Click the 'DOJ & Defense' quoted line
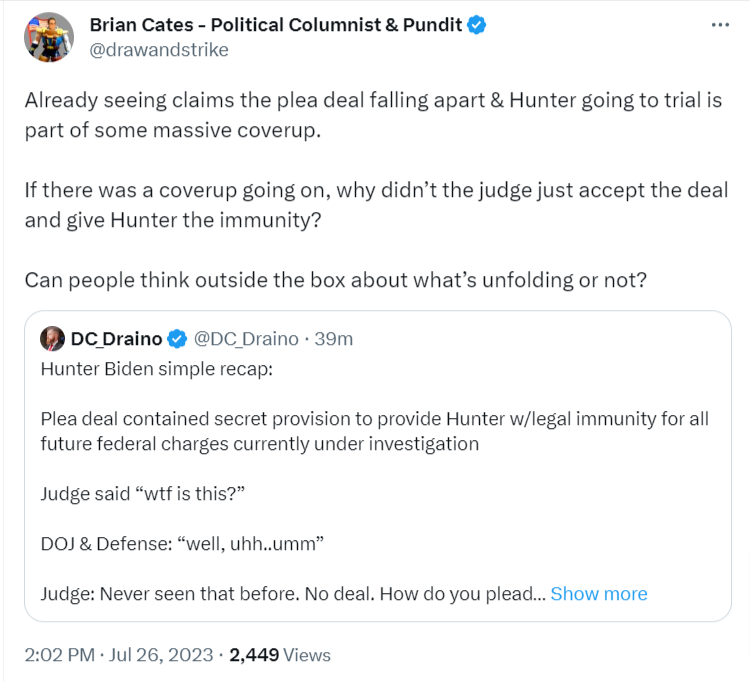Image resolution: width=750 pixels, height=682 pixels. click(x=181, y=543)
